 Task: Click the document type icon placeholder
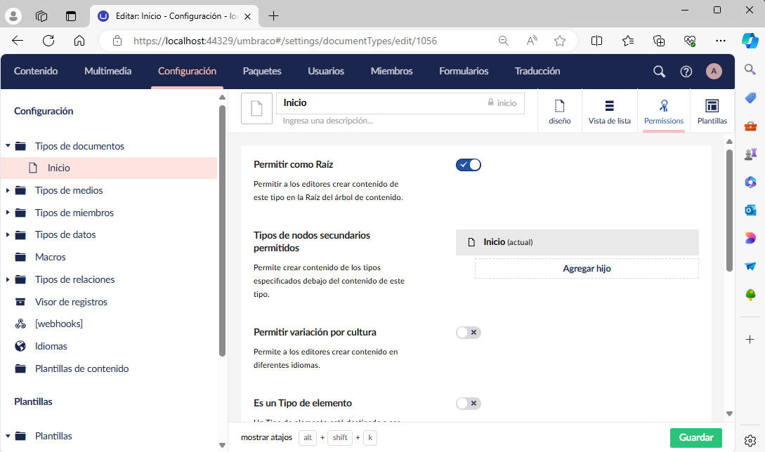point(257,108)
